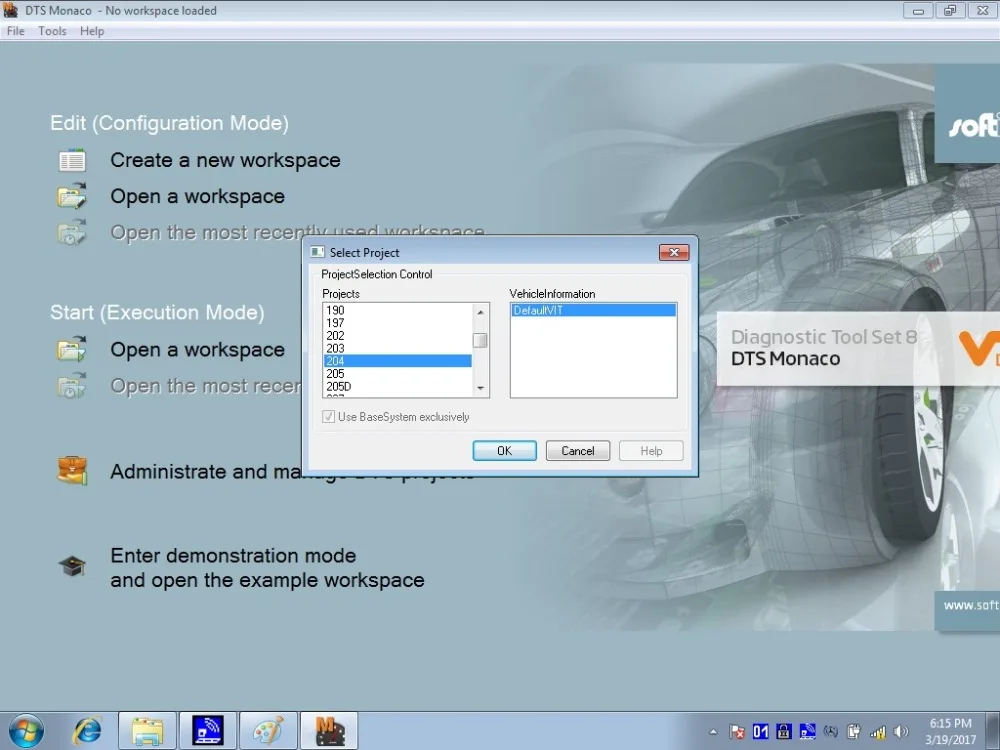Screen dimensions: 1000x750
Task: Click Open a workspace under Edit mode
Action: (x=197, y=196)
